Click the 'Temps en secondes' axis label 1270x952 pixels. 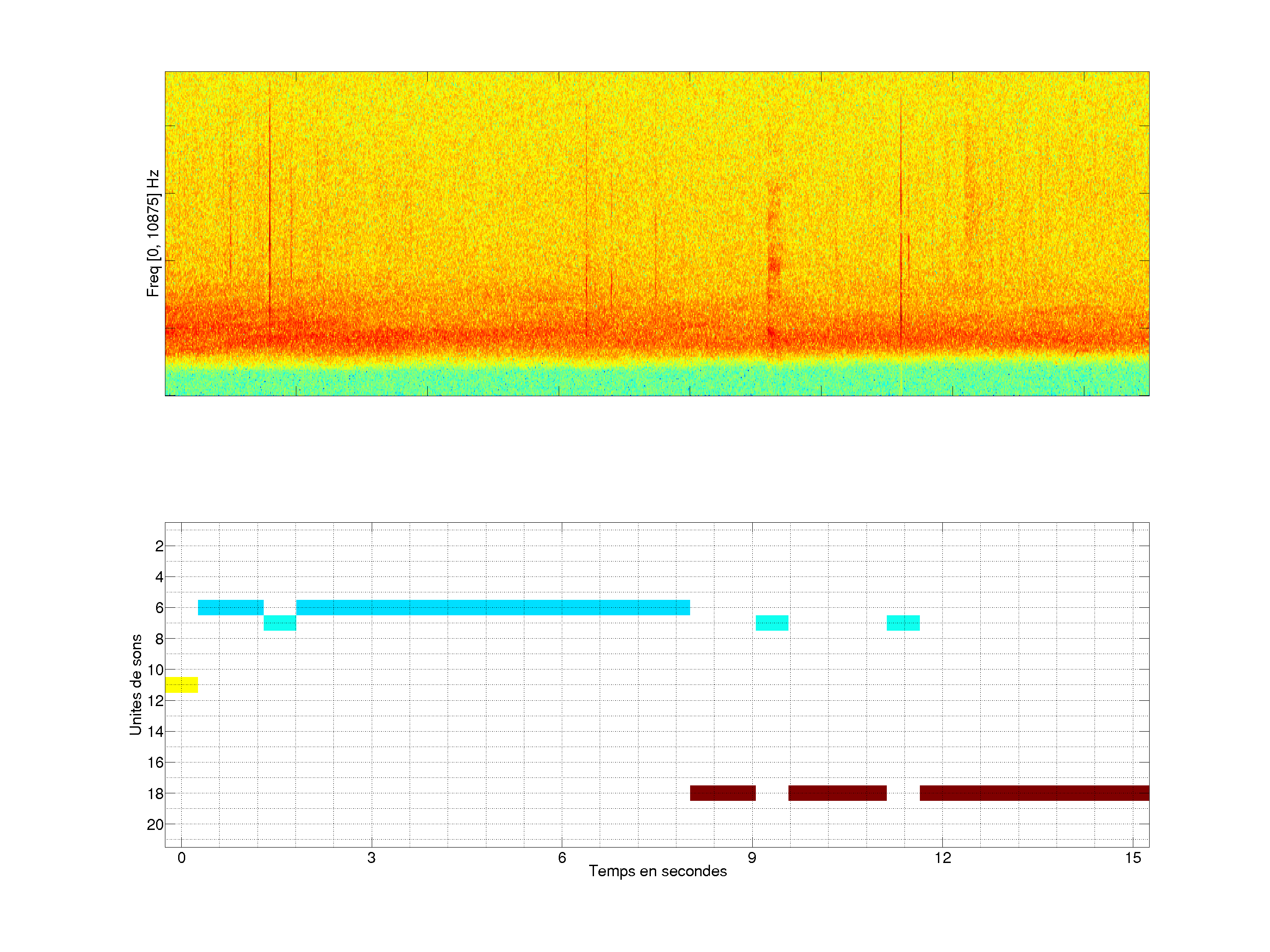click(x=657, y=871)
